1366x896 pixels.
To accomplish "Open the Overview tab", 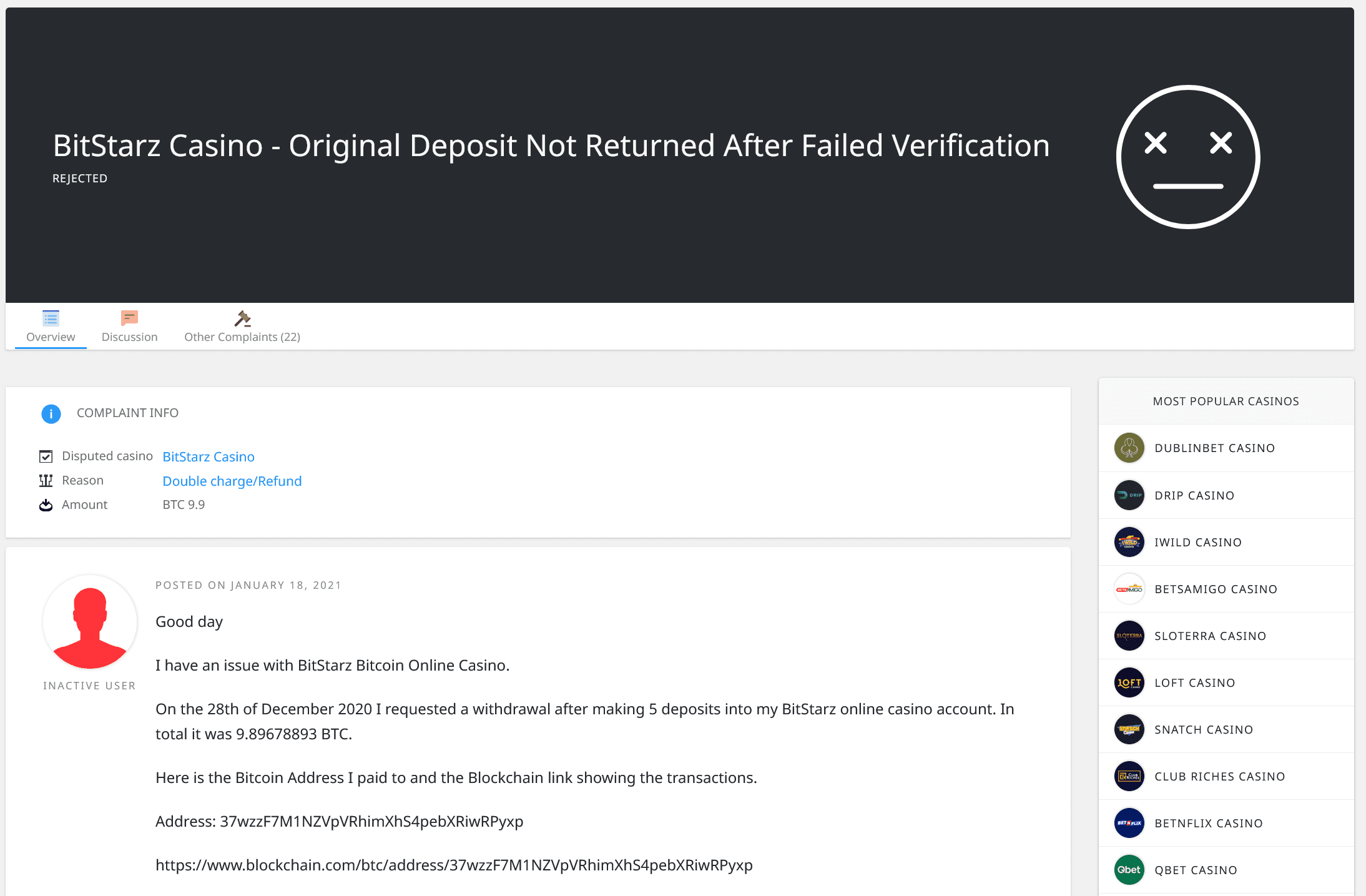I will pyautogui.click(x=51, y=327).
